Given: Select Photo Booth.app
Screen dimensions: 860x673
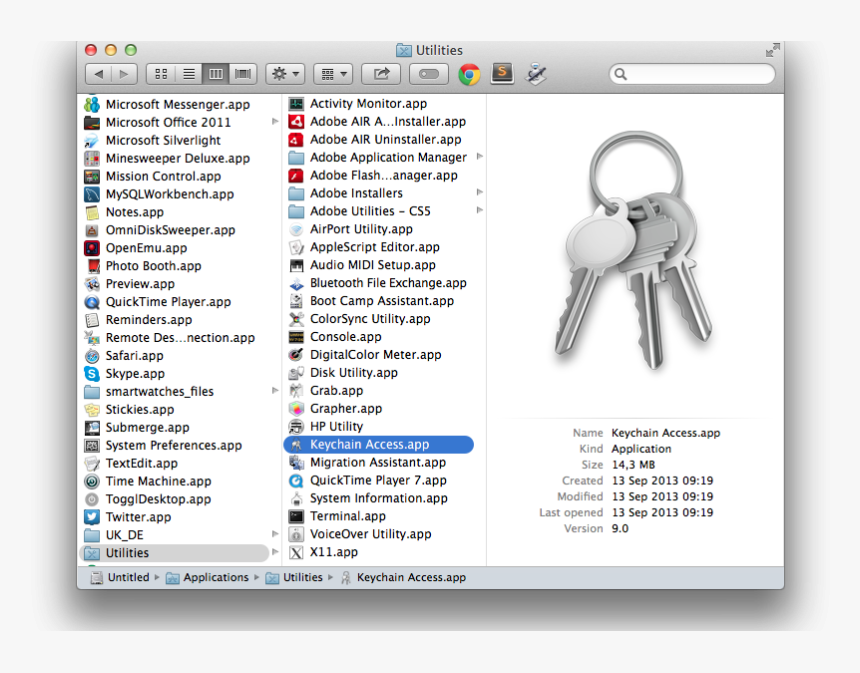Looking at the screenshot, I should (153, 266).
